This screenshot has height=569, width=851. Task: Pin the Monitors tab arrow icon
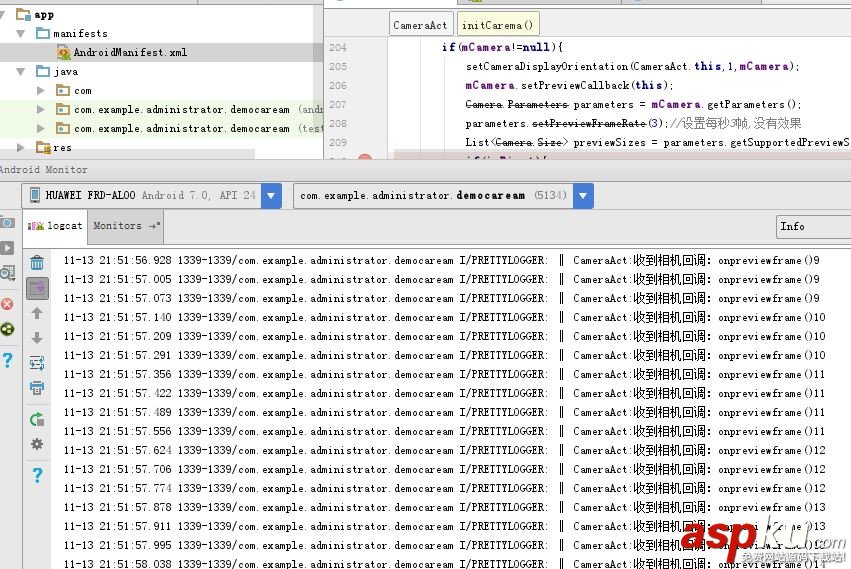point(155,225)
